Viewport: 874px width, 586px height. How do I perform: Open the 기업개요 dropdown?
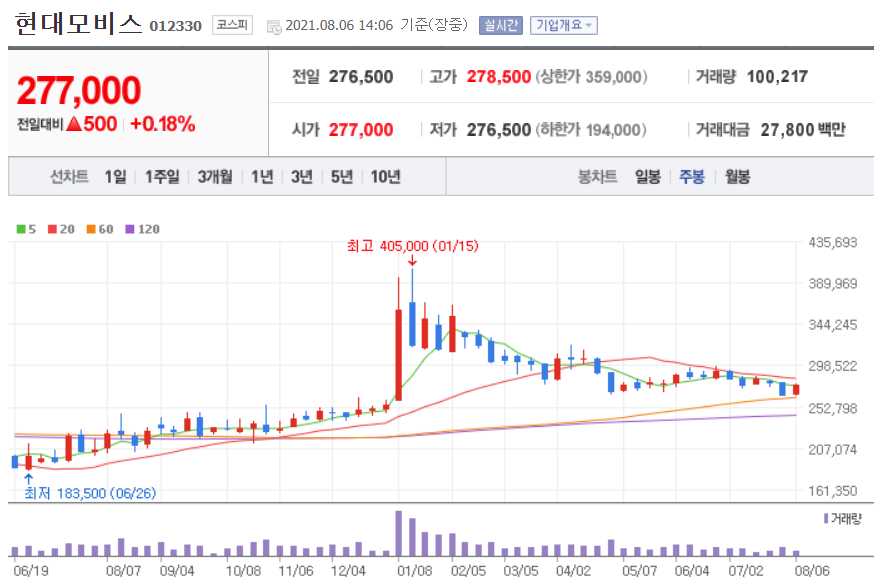(564, 25)
